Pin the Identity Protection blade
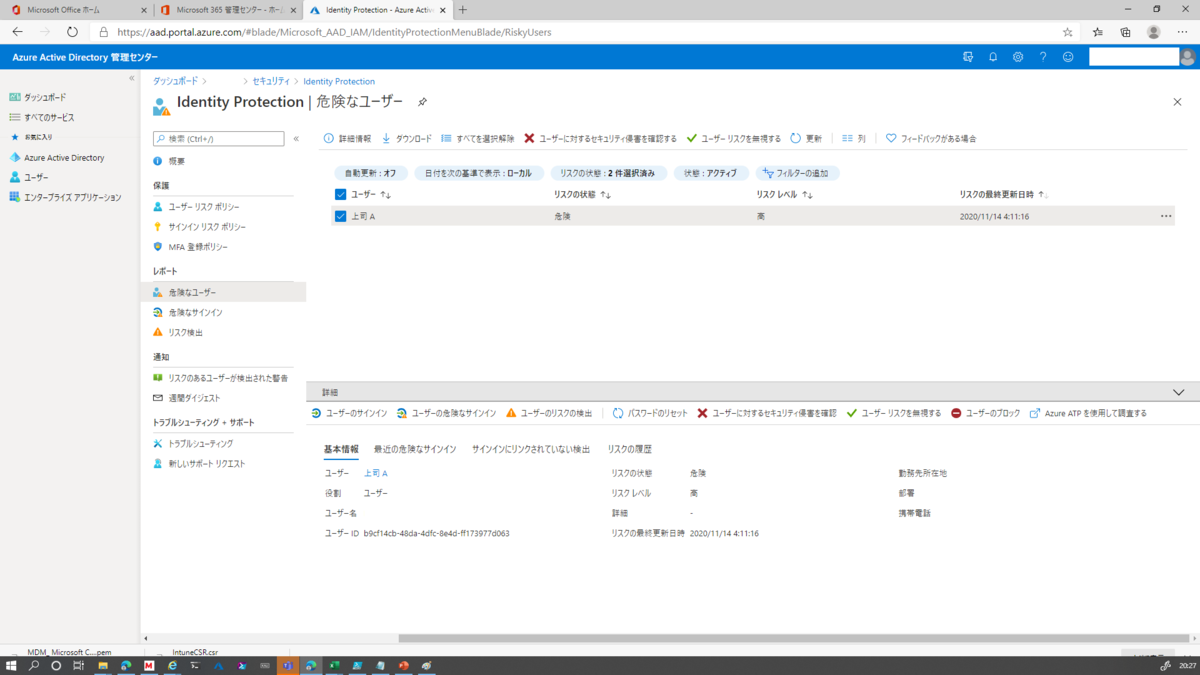 [x=422, y=102]
